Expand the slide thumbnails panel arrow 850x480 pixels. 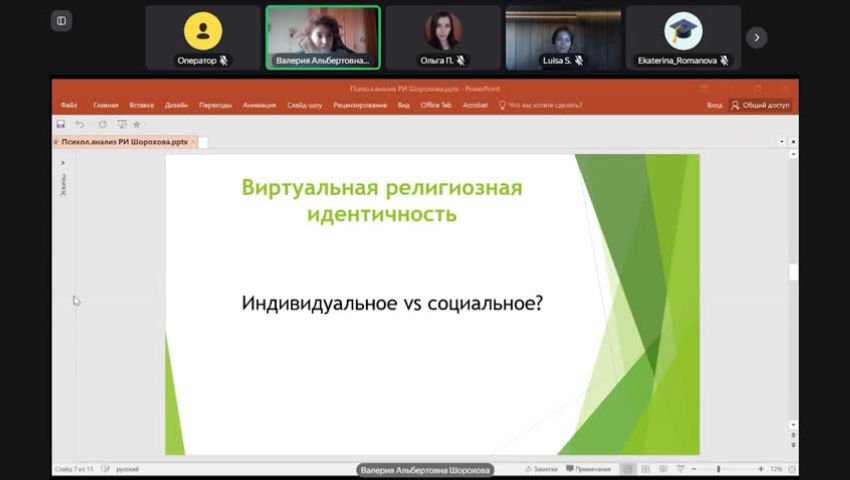coord(63,163)
